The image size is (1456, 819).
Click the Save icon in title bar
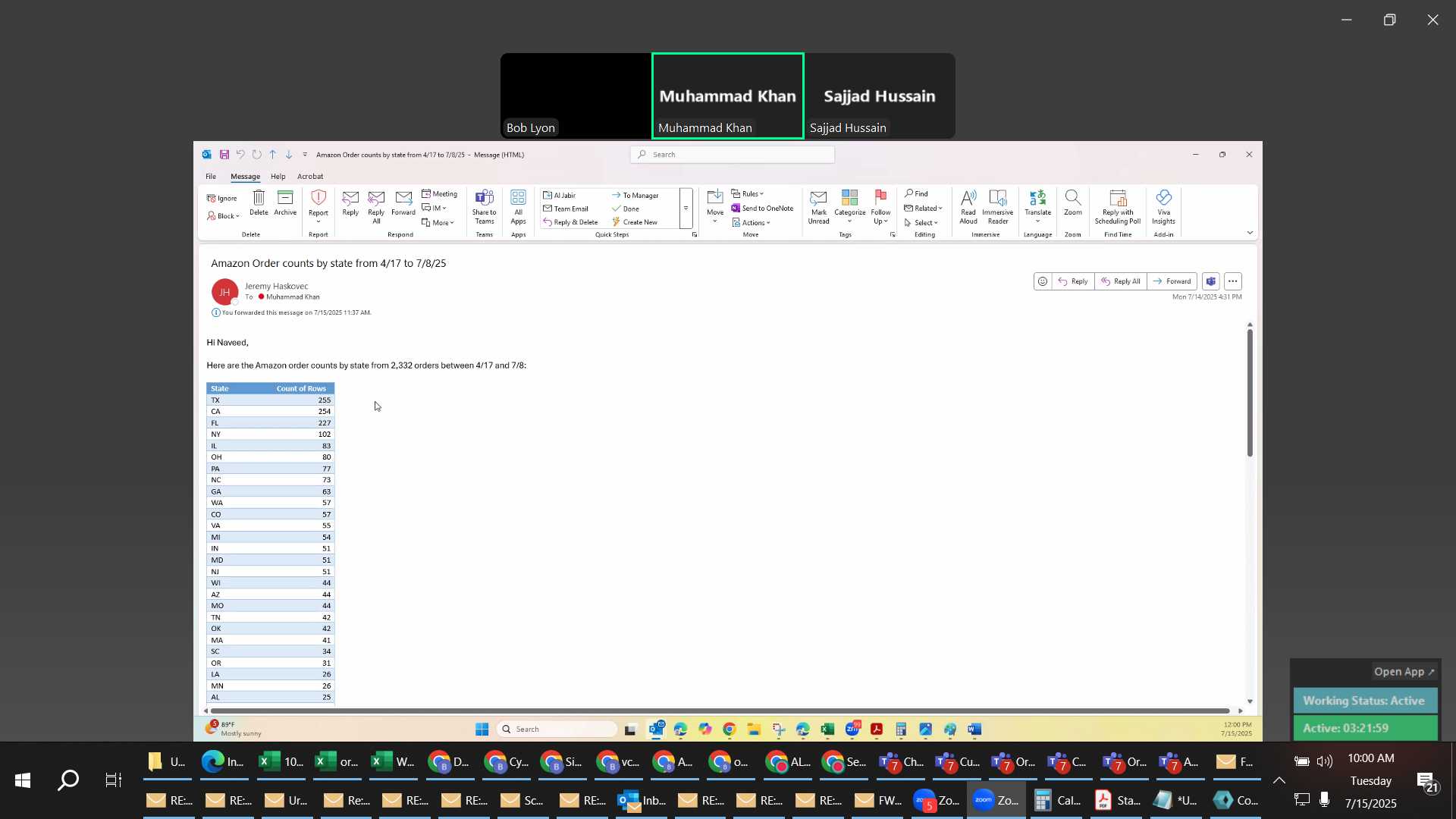click(x=224, y=155)
